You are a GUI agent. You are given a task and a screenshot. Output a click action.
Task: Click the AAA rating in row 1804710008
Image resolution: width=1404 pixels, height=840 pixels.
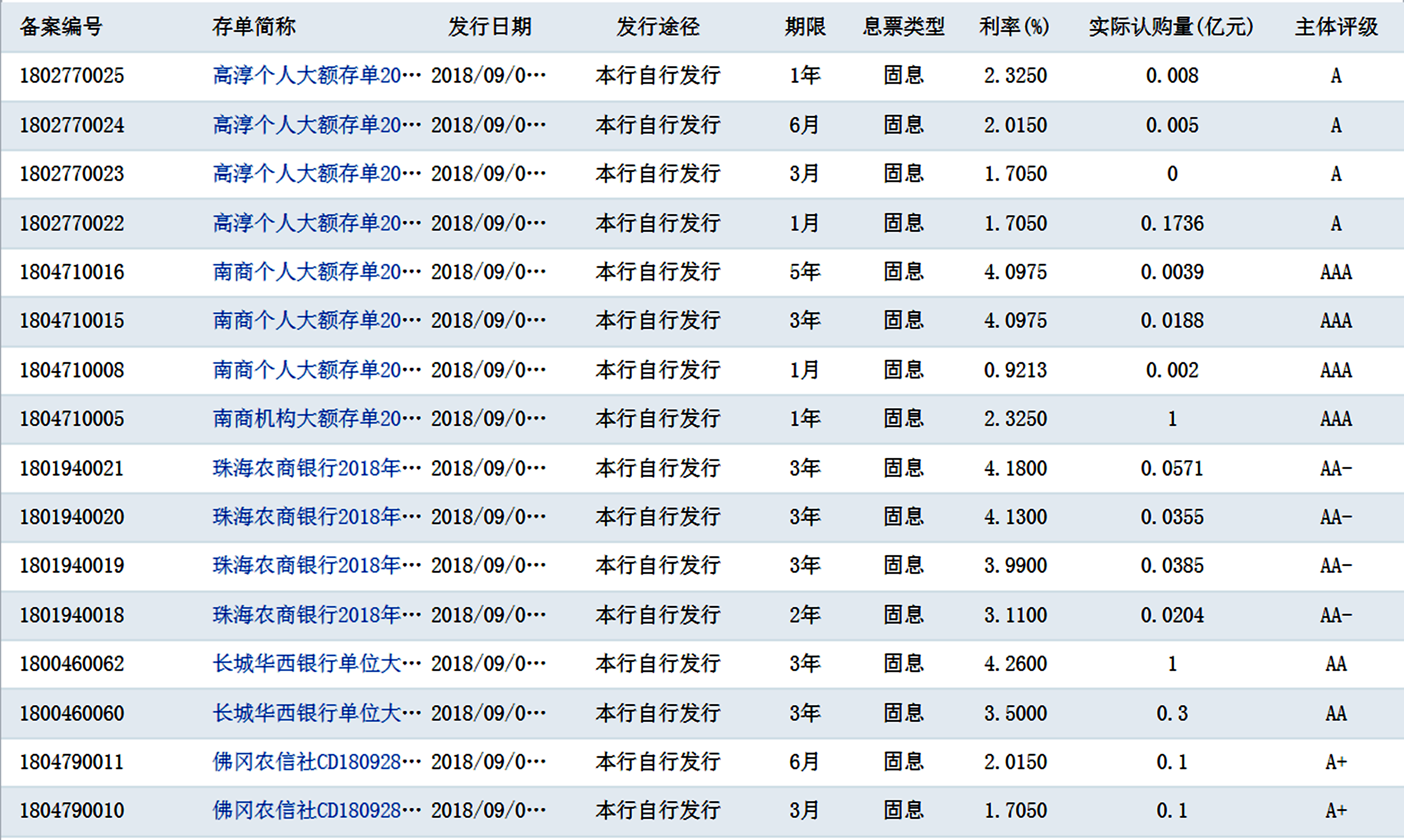pyautogui.click(x=1336, y=370)
